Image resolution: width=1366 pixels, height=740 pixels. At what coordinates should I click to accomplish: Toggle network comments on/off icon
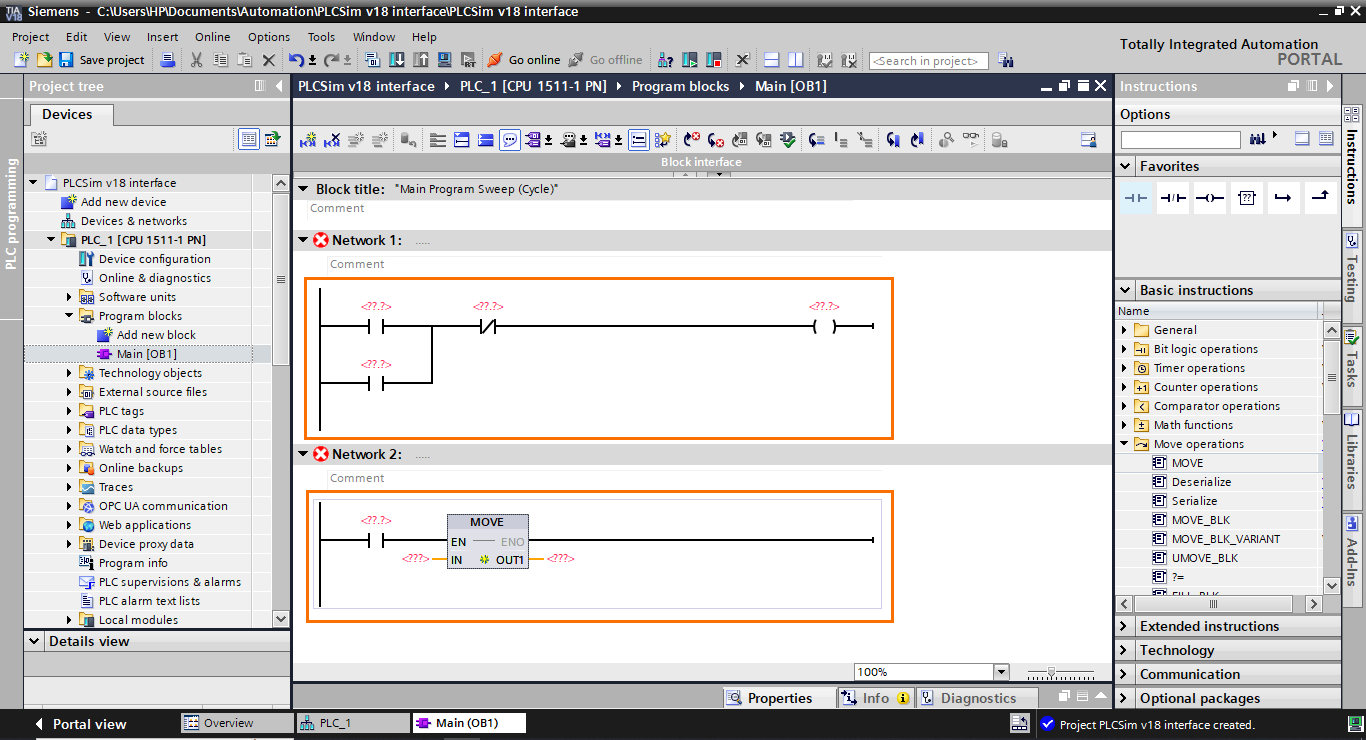click(x=639, y=140)
